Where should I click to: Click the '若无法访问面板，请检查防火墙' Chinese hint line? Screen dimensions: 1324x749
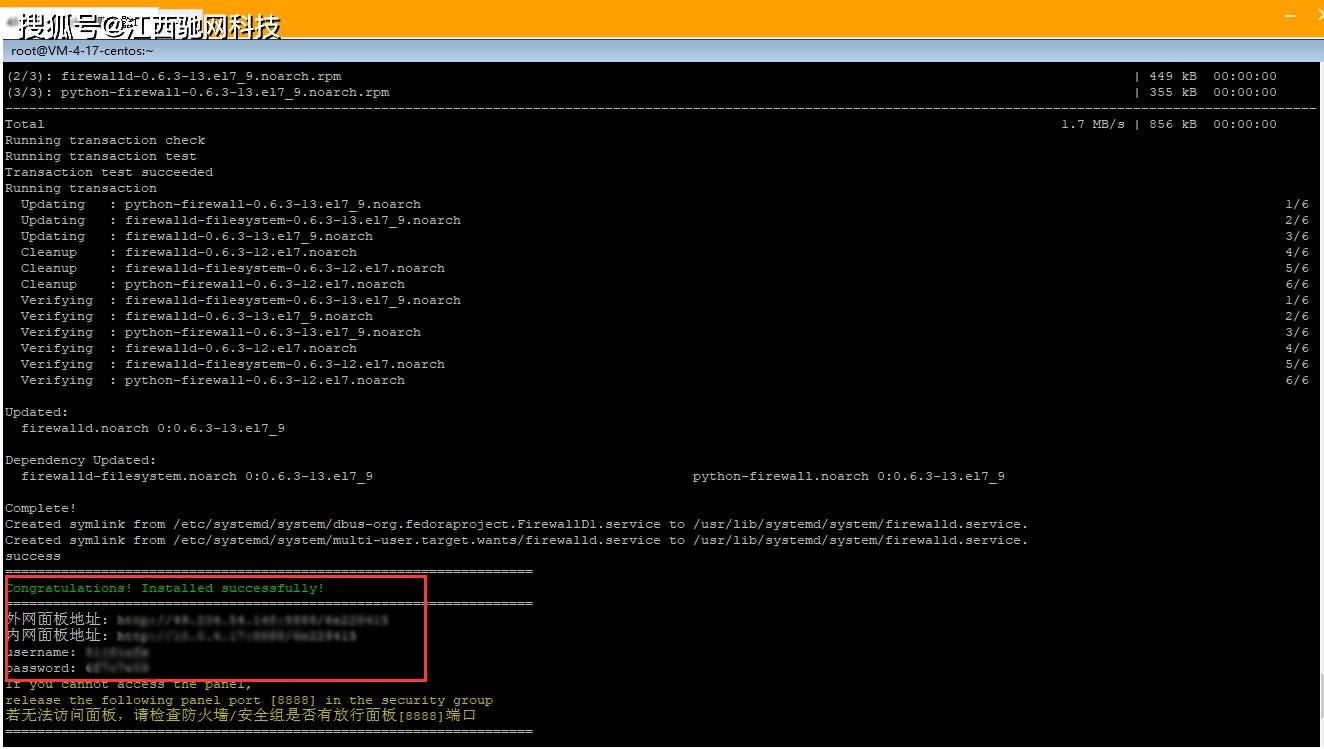point(241,716)
